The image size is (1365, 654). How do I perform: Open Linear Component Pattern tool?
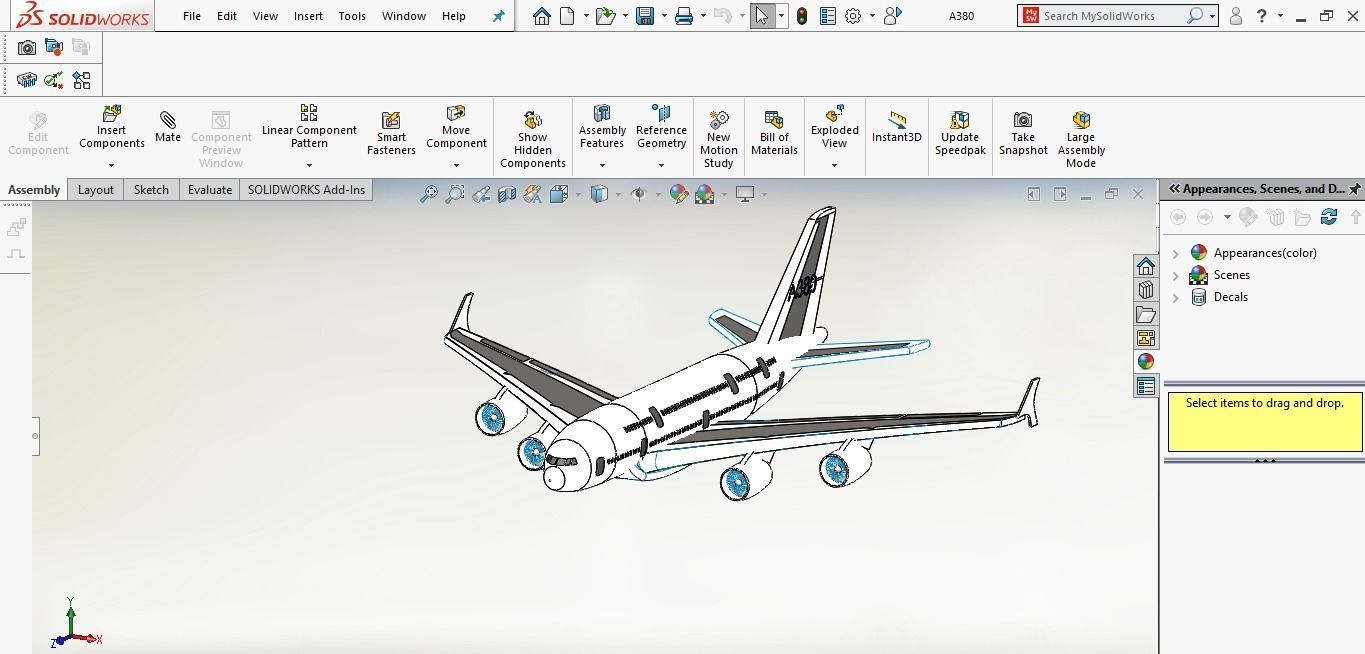click(x=309, y=127)
